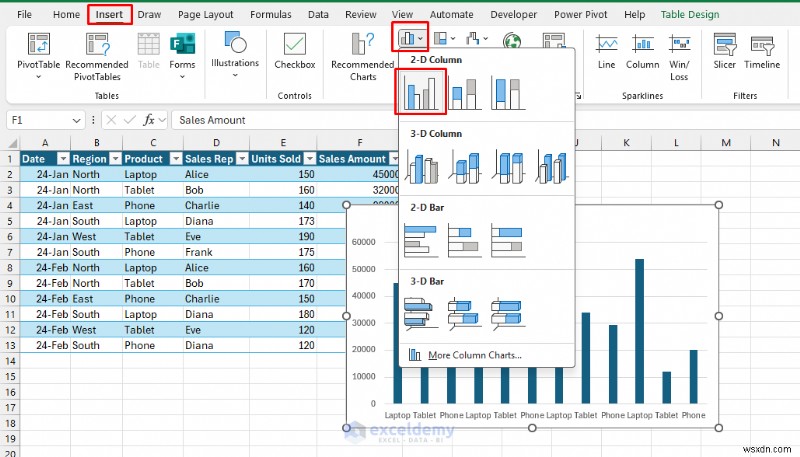Select the plain 3-D Column chart
Image resolution: width=800 pixels, height=457 pixels.
coord(552,166)
